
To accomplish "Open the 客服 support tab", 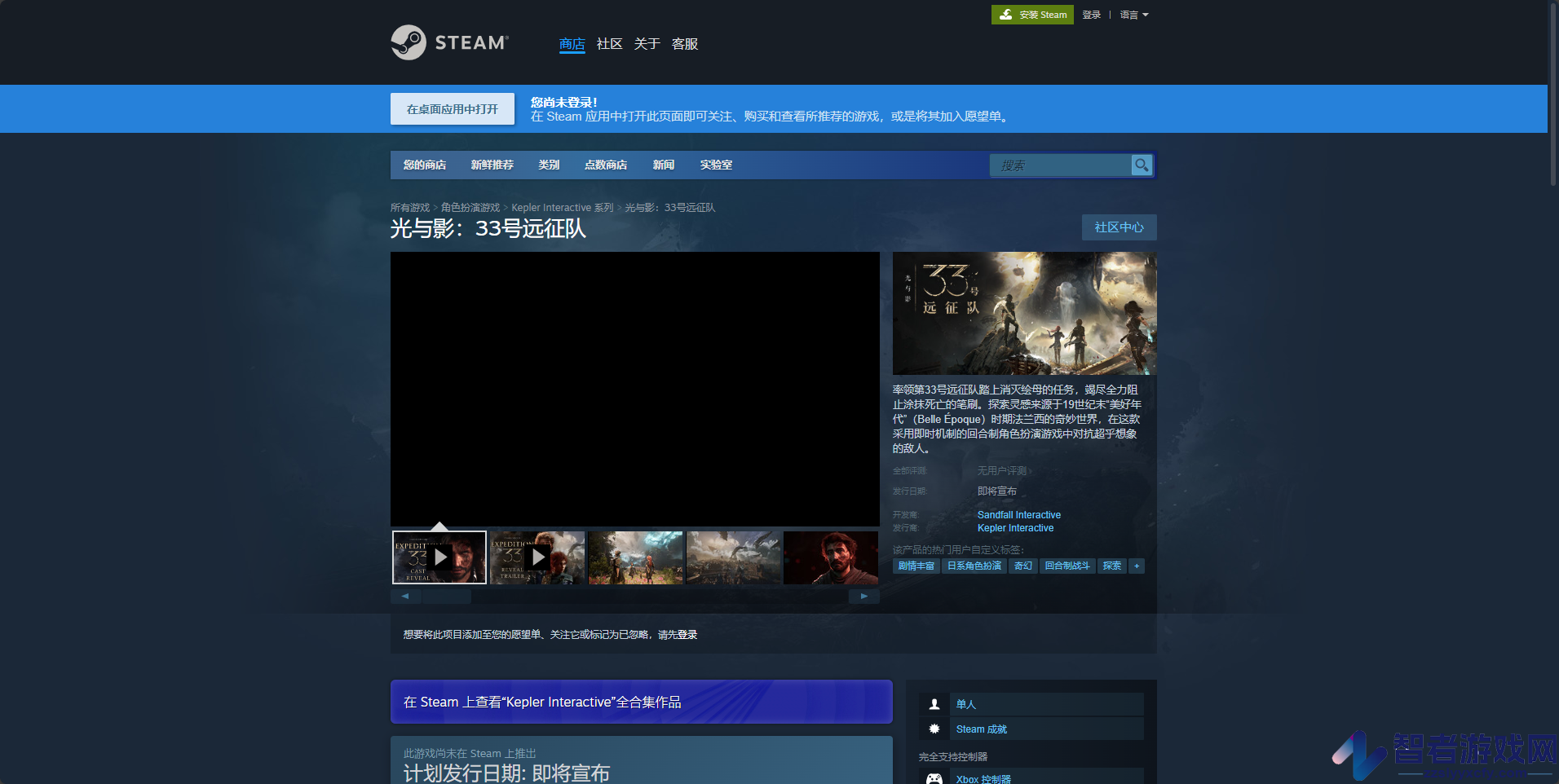I will [x=685, y=44].
